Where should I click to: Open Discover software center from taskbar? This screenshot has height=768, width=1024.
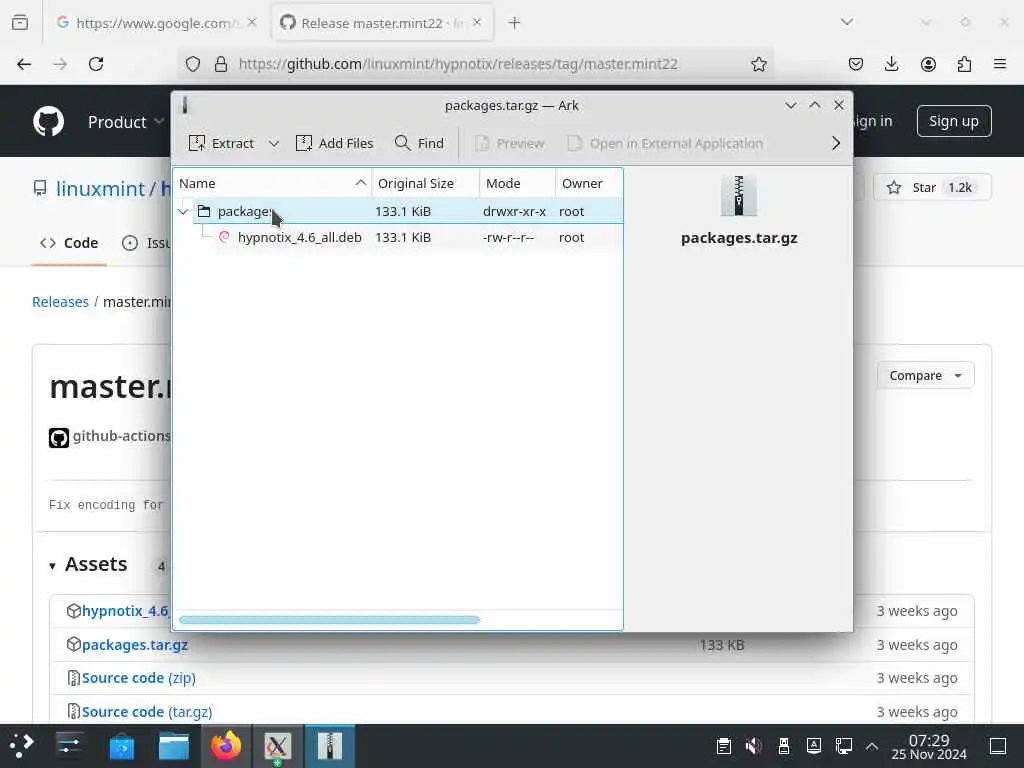(121, 746)
